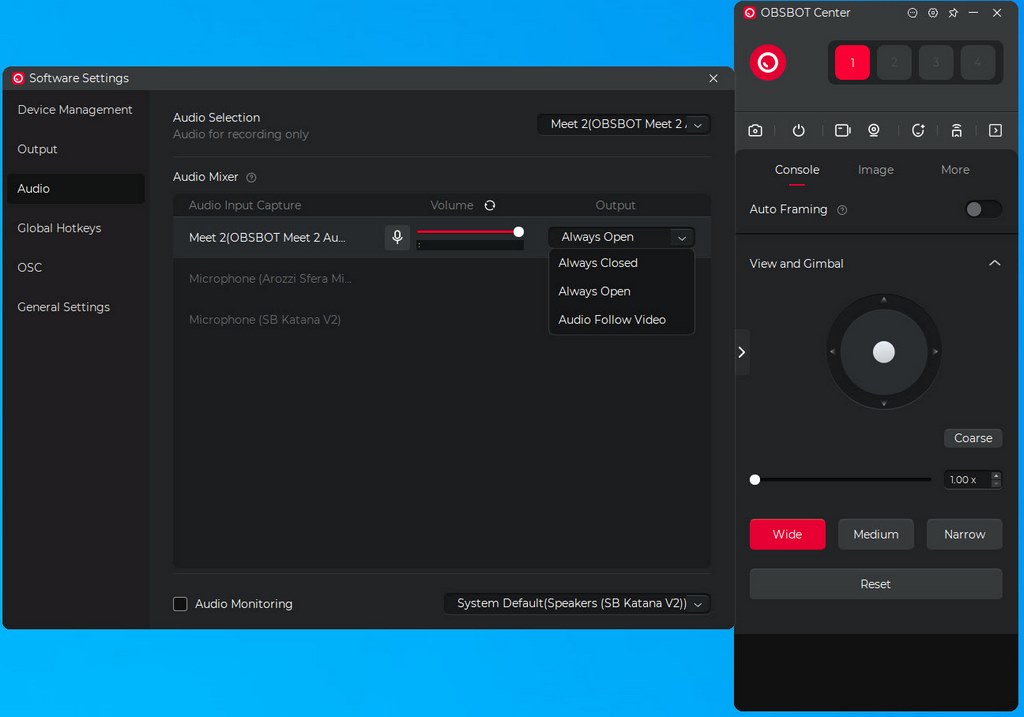This screenshot has width=1024, height=717.
Task: Click the boxed arrow icon in OBSBOT toolbar
Action: coord(995,131)
